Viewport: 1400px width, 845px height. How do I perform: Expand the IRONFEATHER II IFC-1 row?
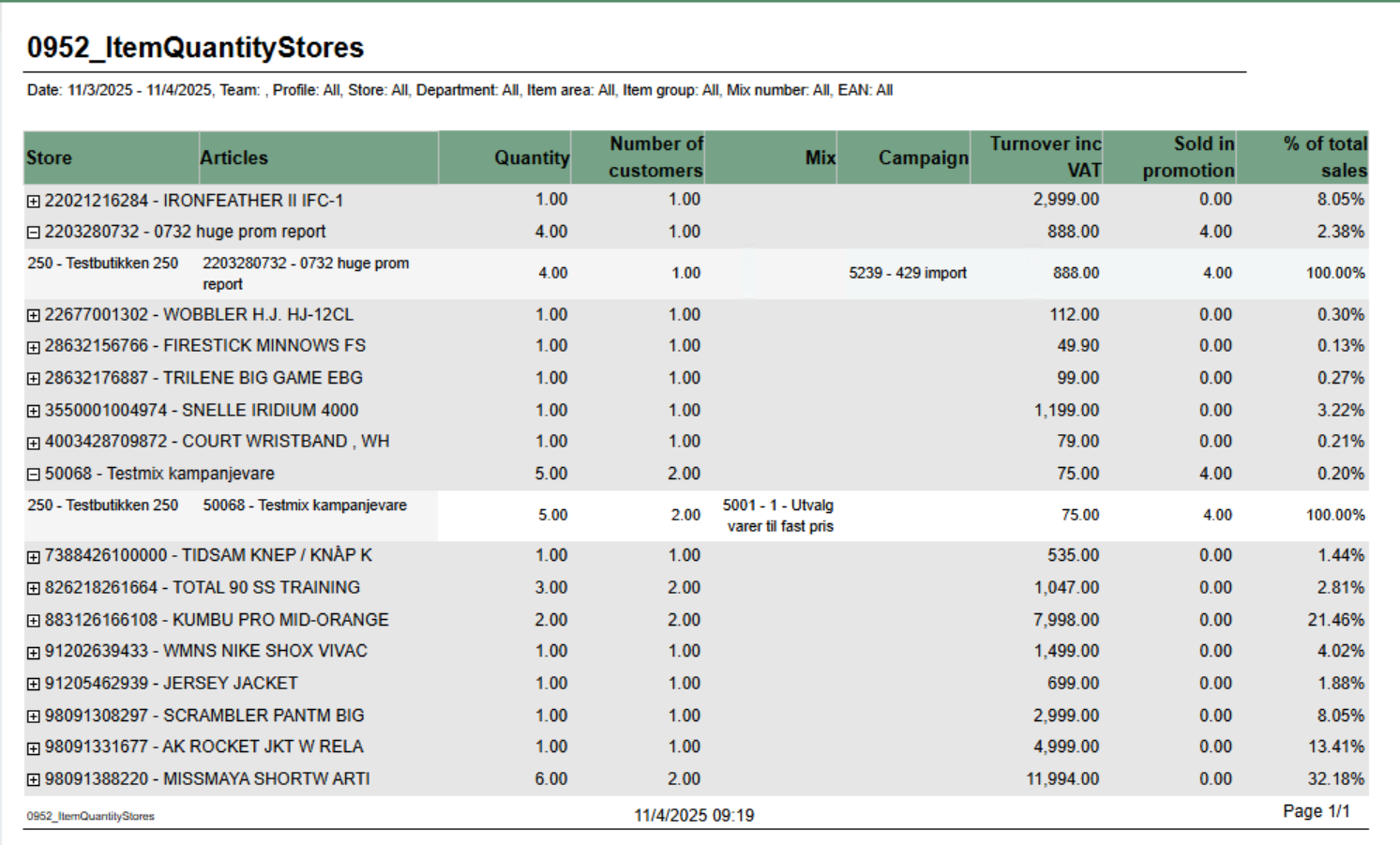pyautogui.click(x=34, y=202)
